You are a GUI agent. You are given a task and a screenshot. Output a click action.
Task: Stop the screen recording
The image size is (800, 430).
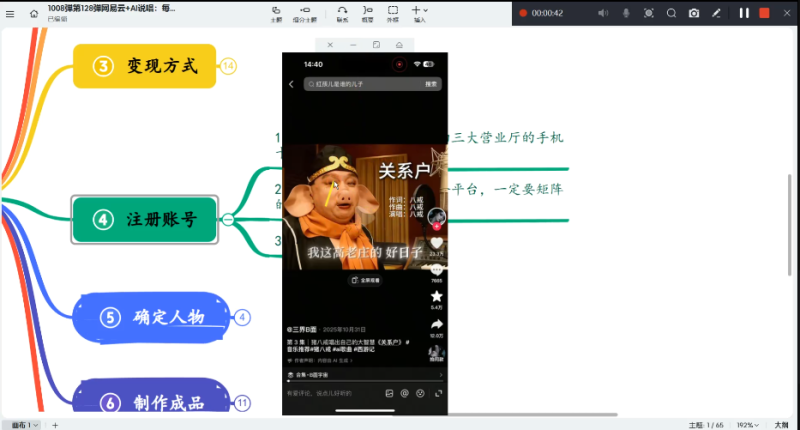764,13
